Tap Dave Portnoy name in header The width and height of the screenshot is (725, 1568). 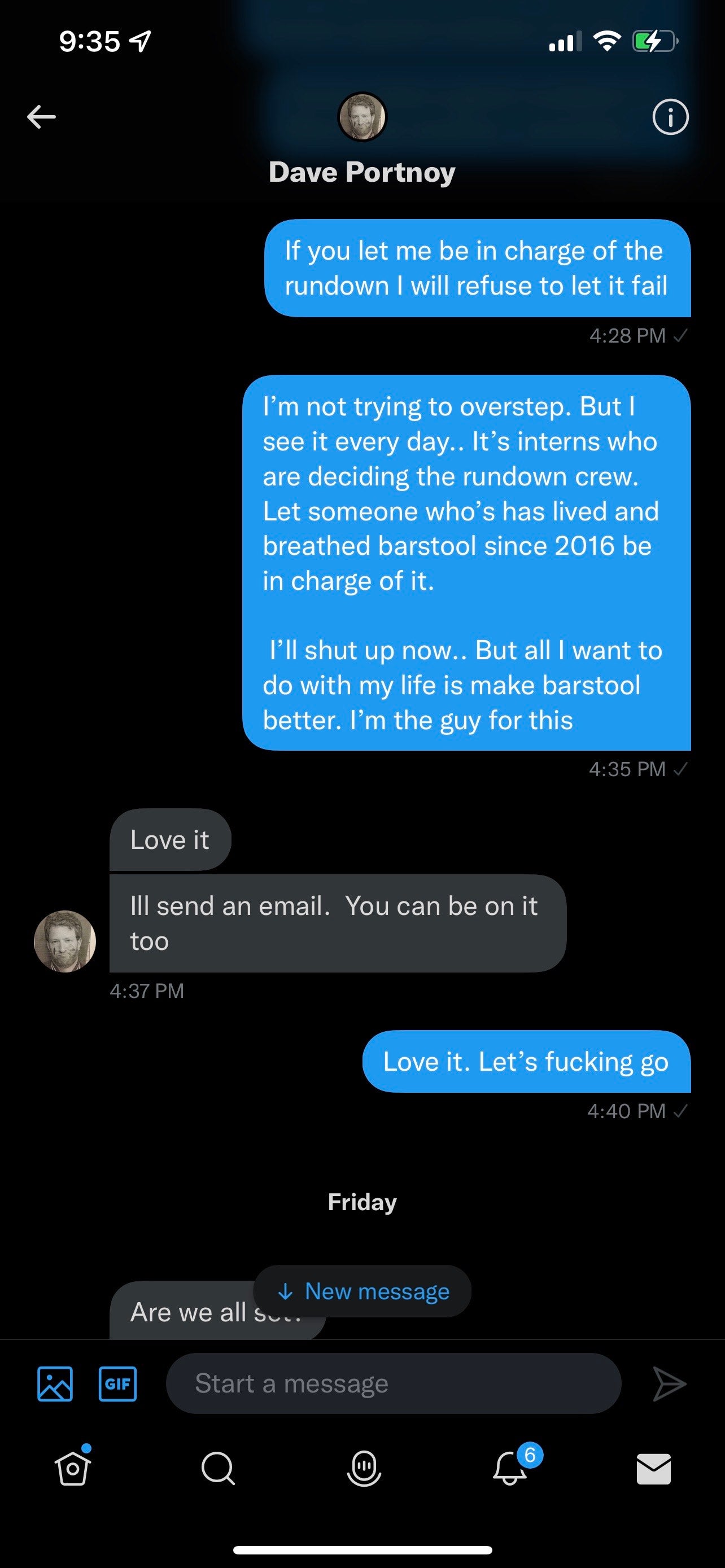point(362,172)
